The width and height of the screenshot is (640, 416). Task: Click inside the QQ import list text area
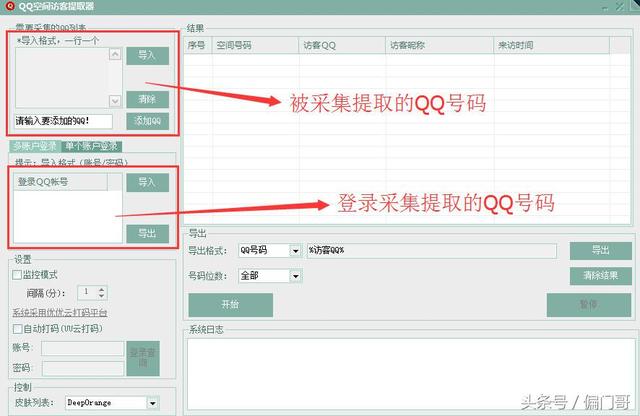coord(62,78)
